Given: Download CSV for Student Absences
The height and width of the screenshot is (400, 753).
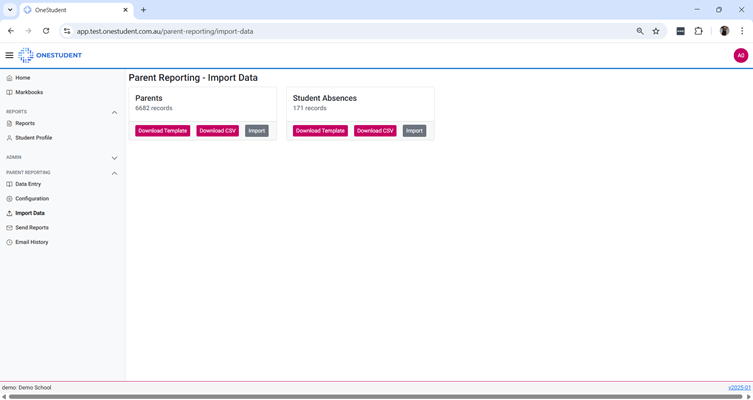Looking at the screenshot, I should click(x=375, y=131).
